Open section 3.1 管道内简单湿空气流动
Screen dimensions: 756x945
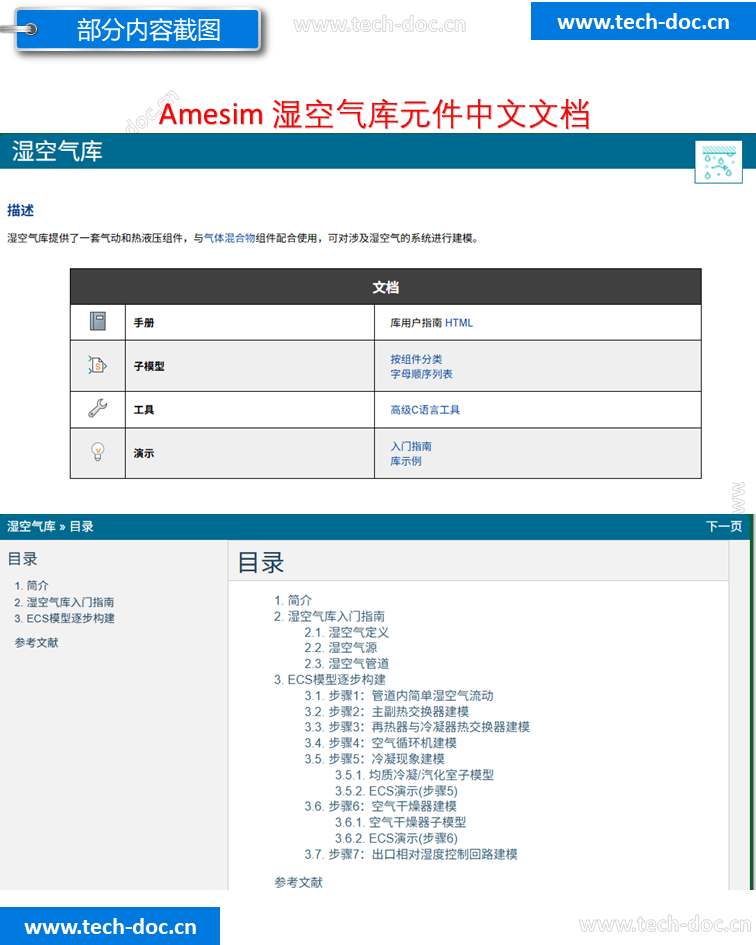(399, 696)
